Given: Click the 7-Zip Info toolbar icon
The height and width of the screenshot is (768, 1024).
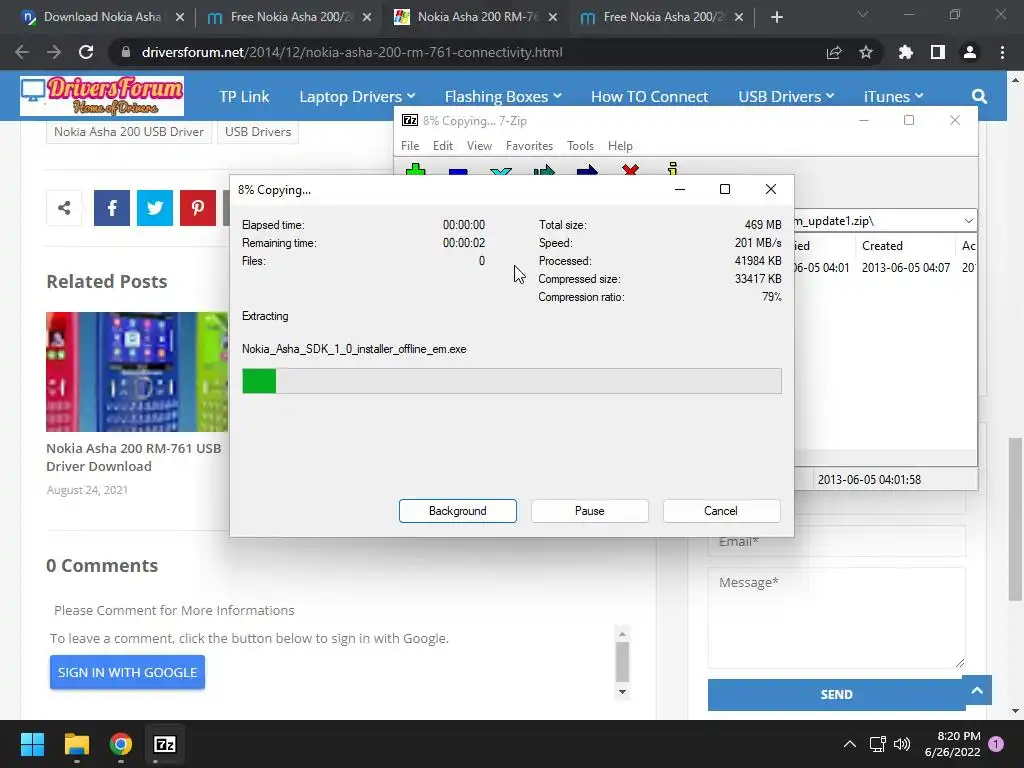Looking at the screenshot, I should click(673, 168).
